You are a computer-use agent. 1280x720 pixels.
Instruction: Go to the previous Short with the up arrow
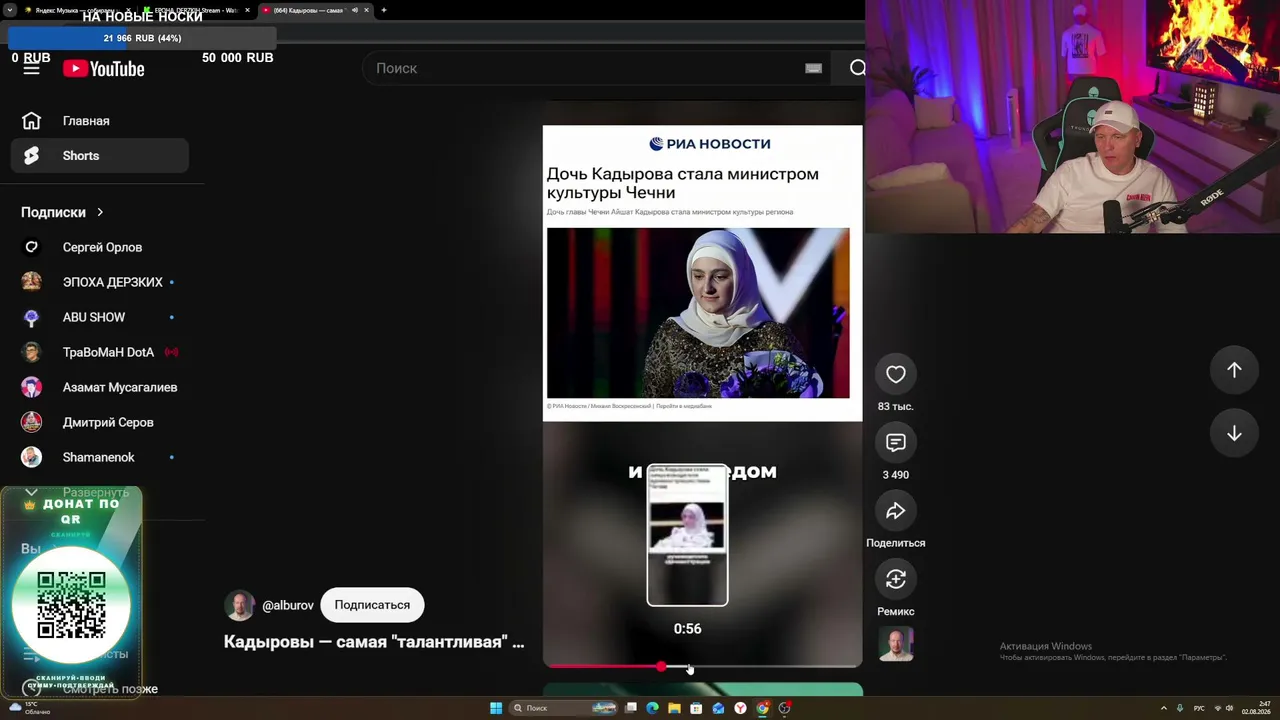1234,370
